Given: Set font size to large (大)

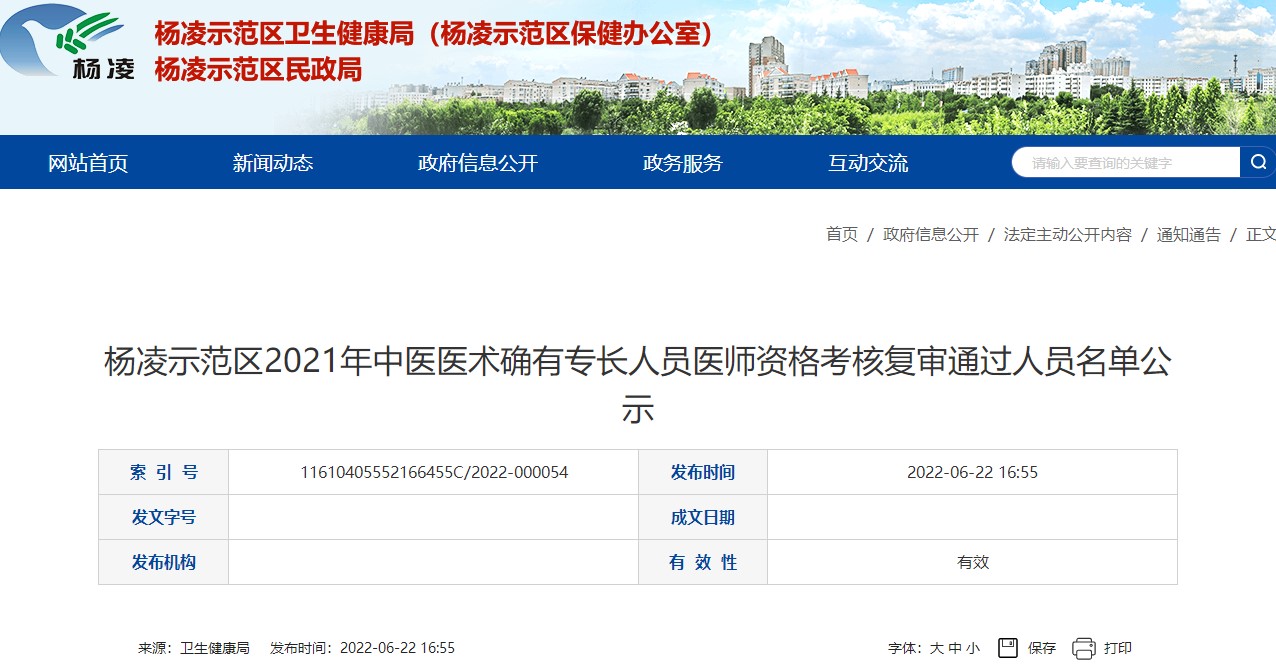Looking at the screenshot, I should pyautogui.click(x=937, y=648).
